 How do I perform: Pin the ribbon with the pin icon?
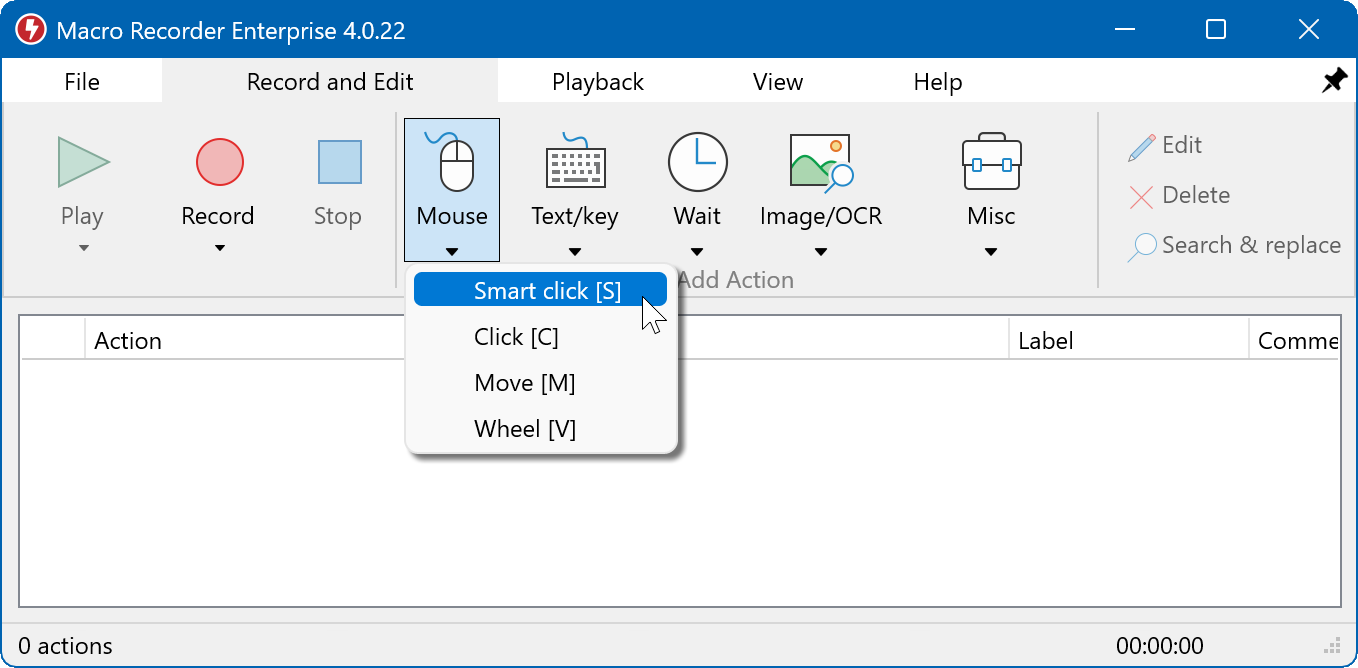click(x=1334, y=81)
